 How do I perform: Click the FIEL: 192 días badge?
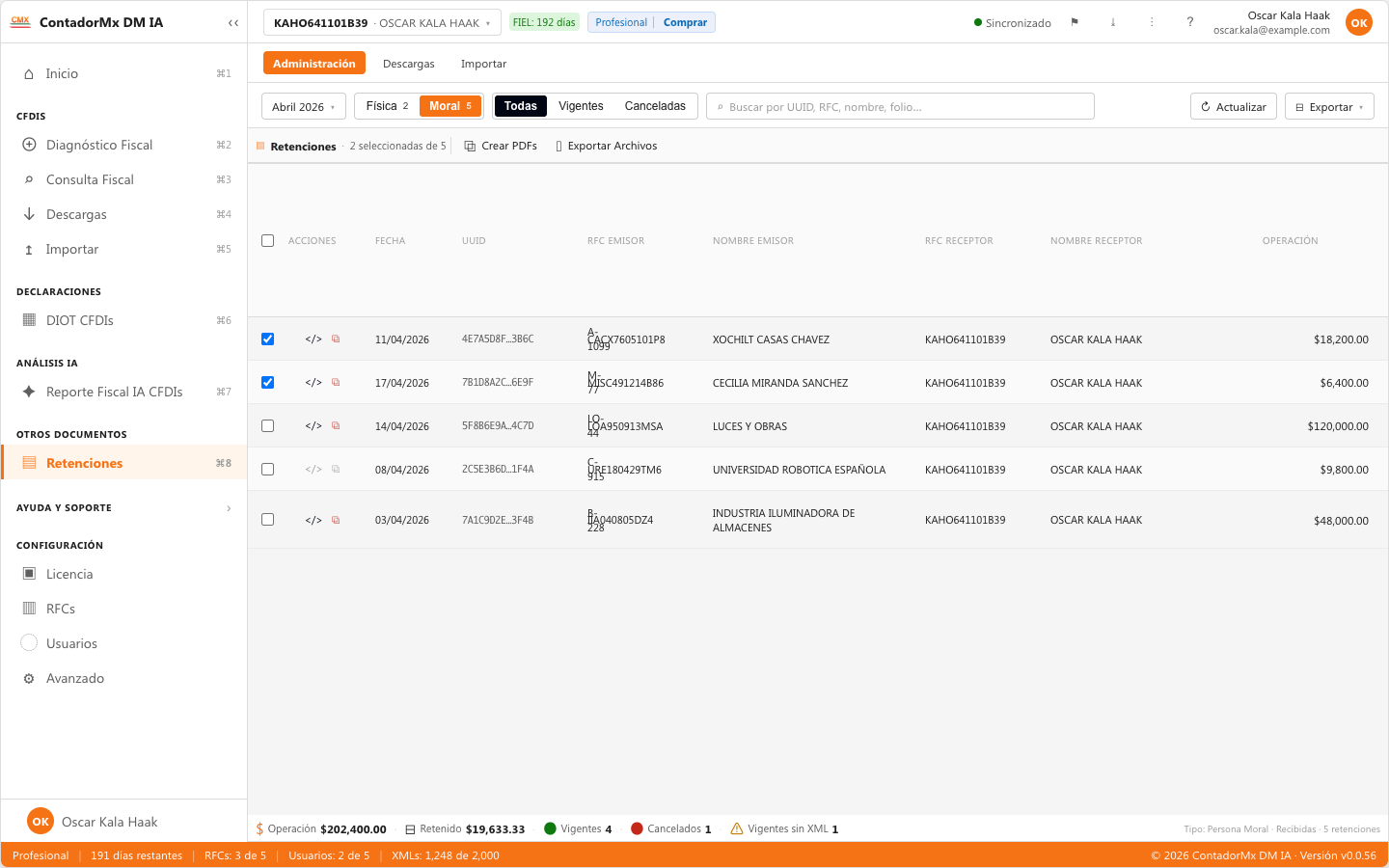[x=544, y=22]
